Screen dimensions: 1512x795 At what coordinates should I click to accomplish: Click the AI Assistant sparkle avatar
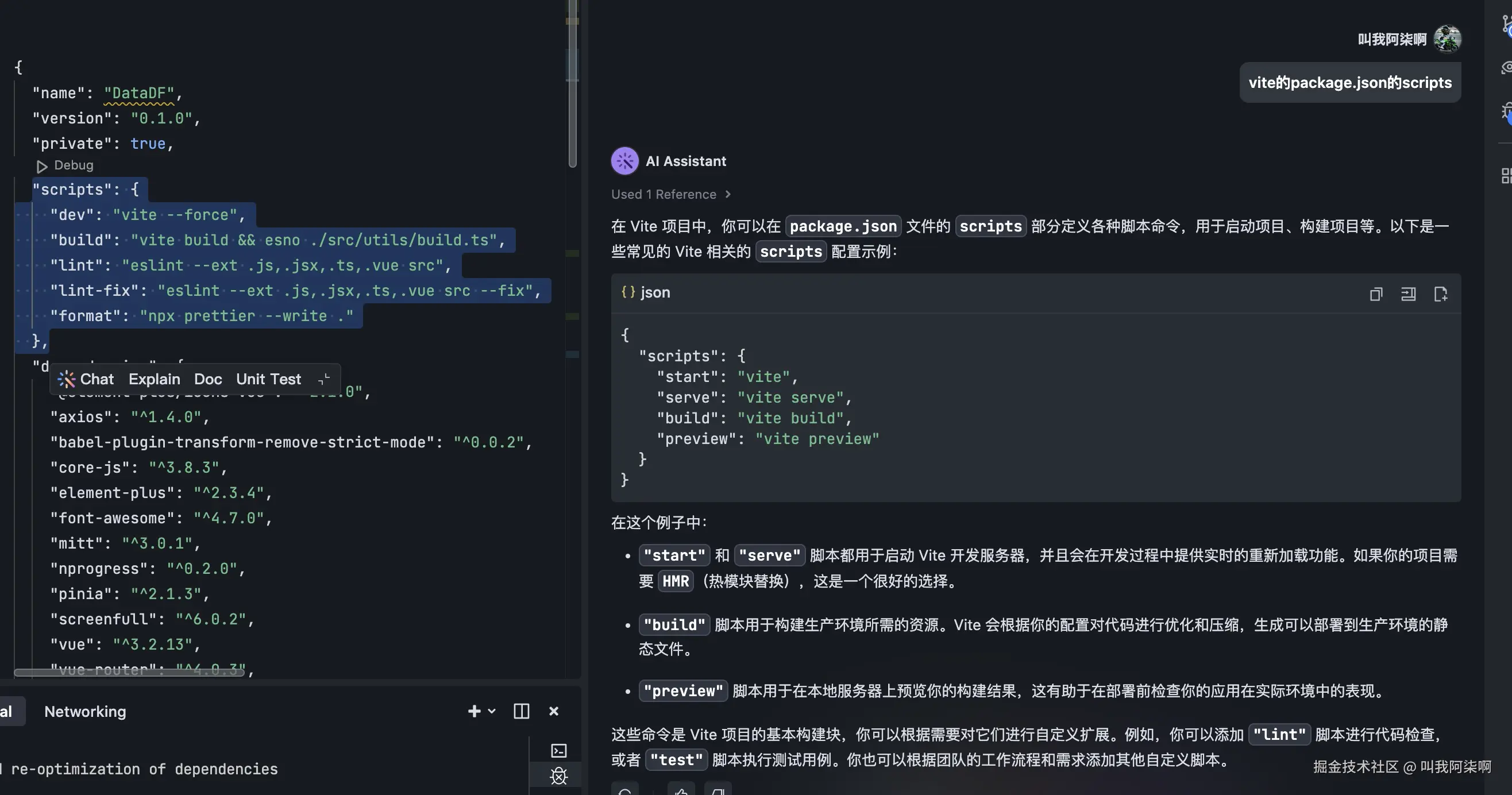tap(624, 161)
